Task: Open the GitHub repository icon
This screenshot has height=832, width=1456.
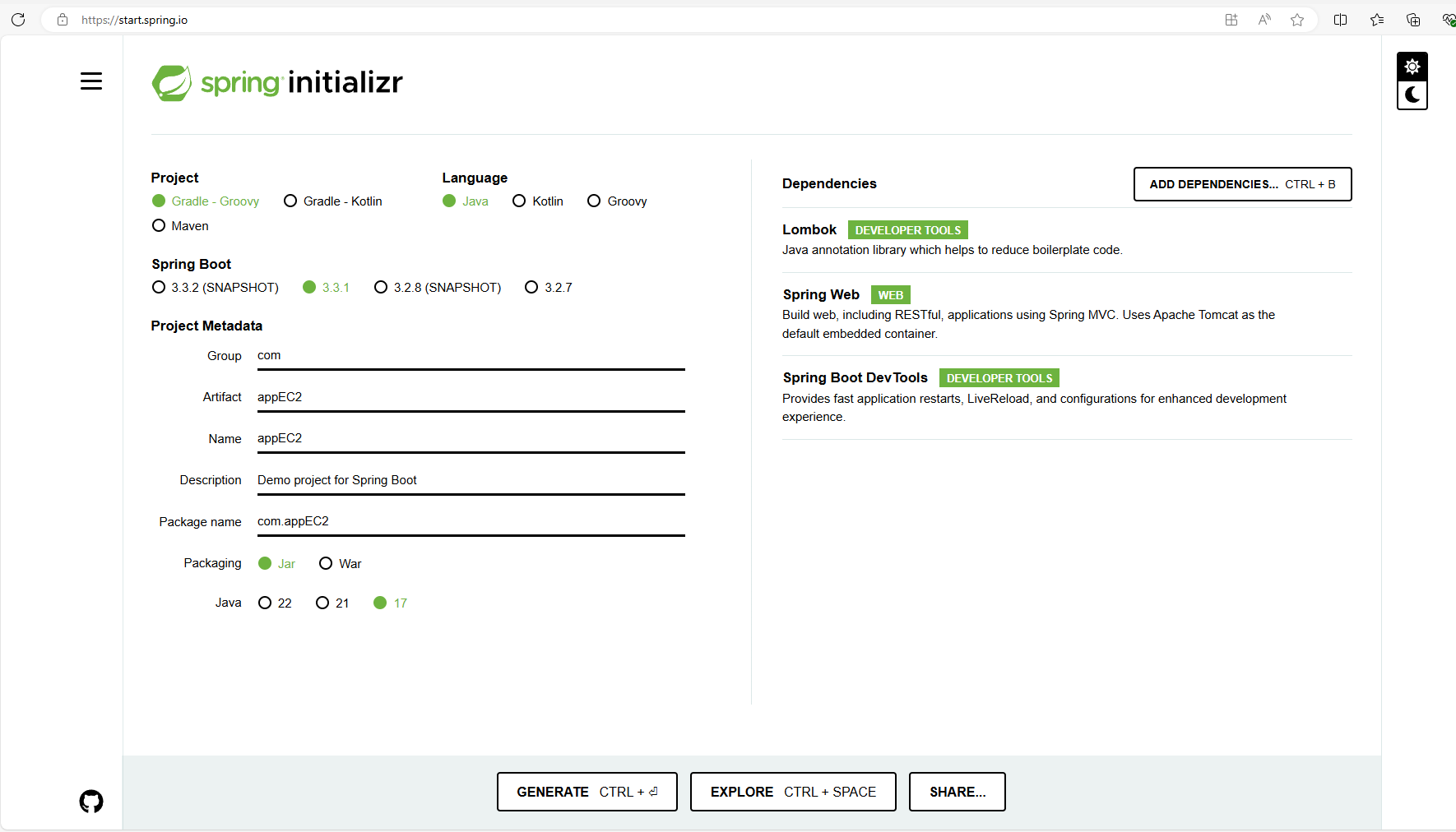Action: pos(91,801)
